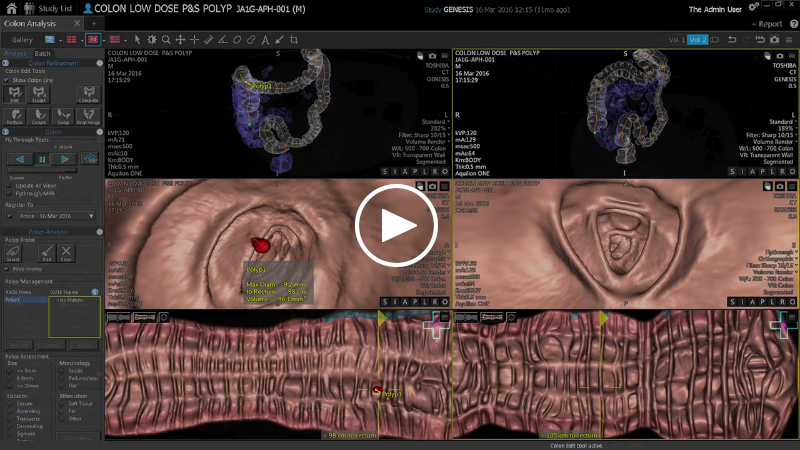Select the window/level brightness tool
Image resolution: width=800 pixels, height=450 pixels.
[152, 40]
